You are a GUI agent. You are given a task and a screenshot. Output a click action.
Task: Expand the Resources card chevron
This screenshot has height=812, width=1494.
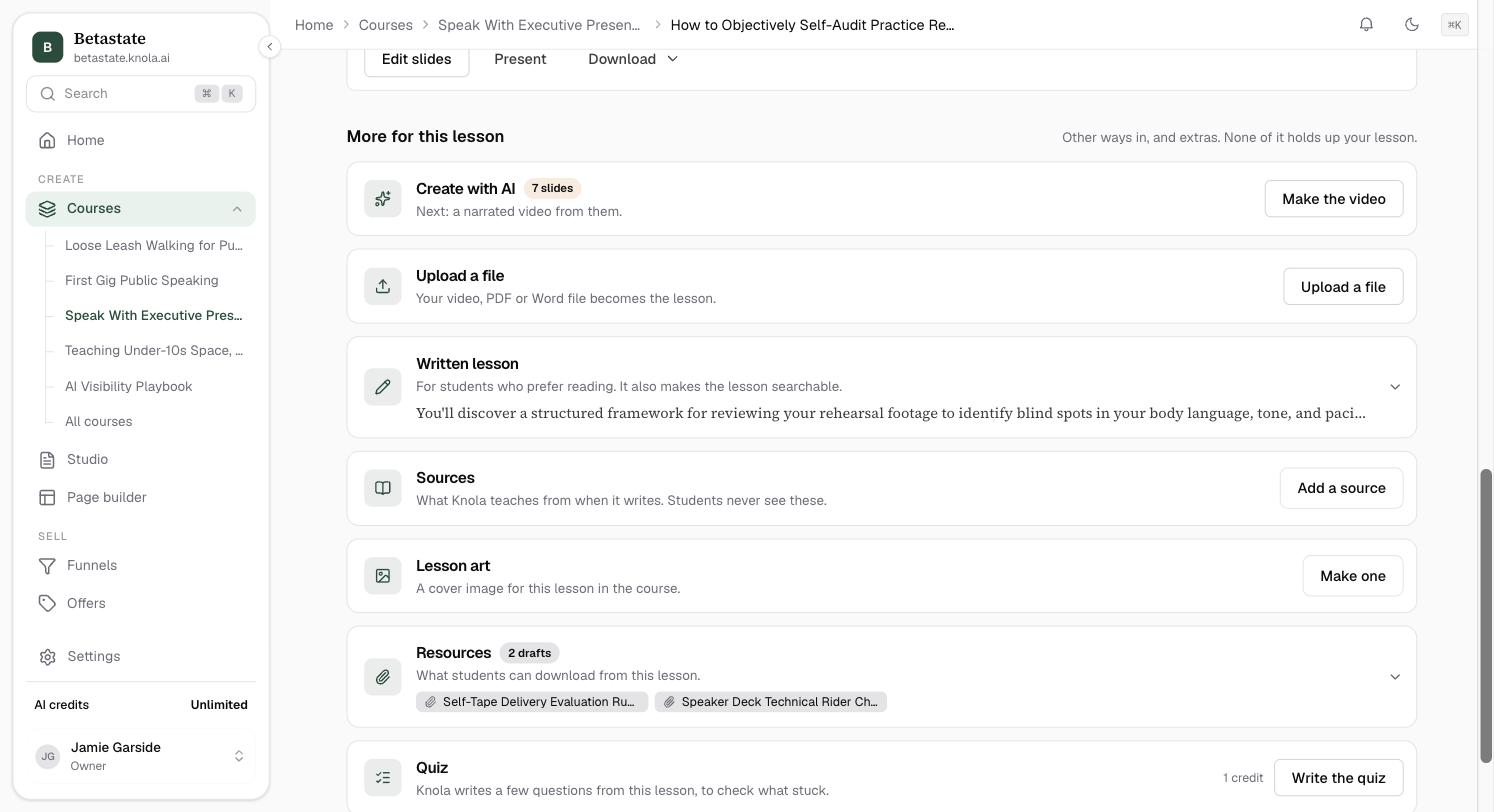point(1395,677)
